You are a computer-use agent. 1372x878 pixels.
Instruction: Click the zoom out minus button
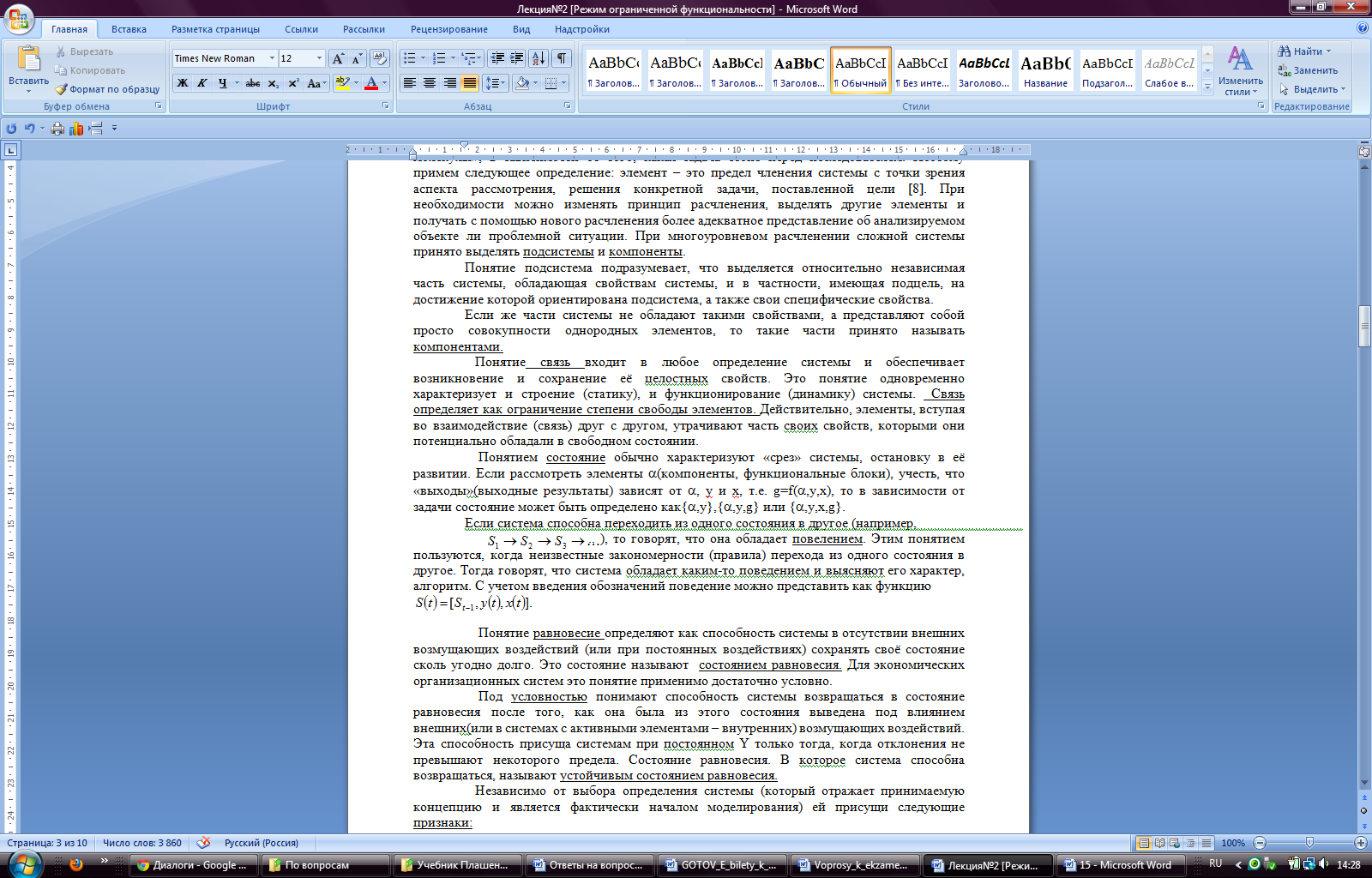(x=1260, y=843)
